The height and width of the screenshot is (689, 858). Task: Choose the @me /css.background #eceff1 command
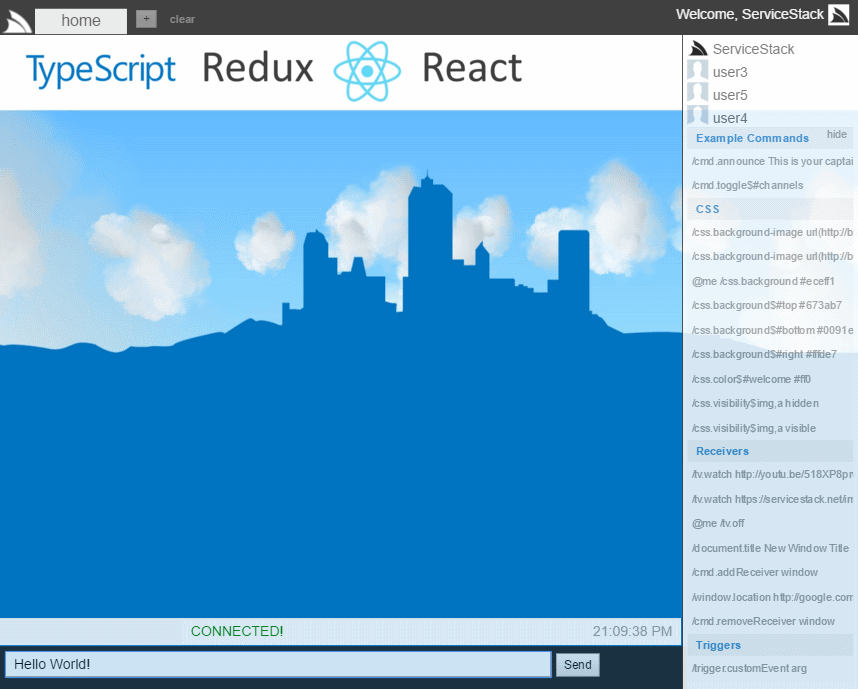tap(763, 281)
